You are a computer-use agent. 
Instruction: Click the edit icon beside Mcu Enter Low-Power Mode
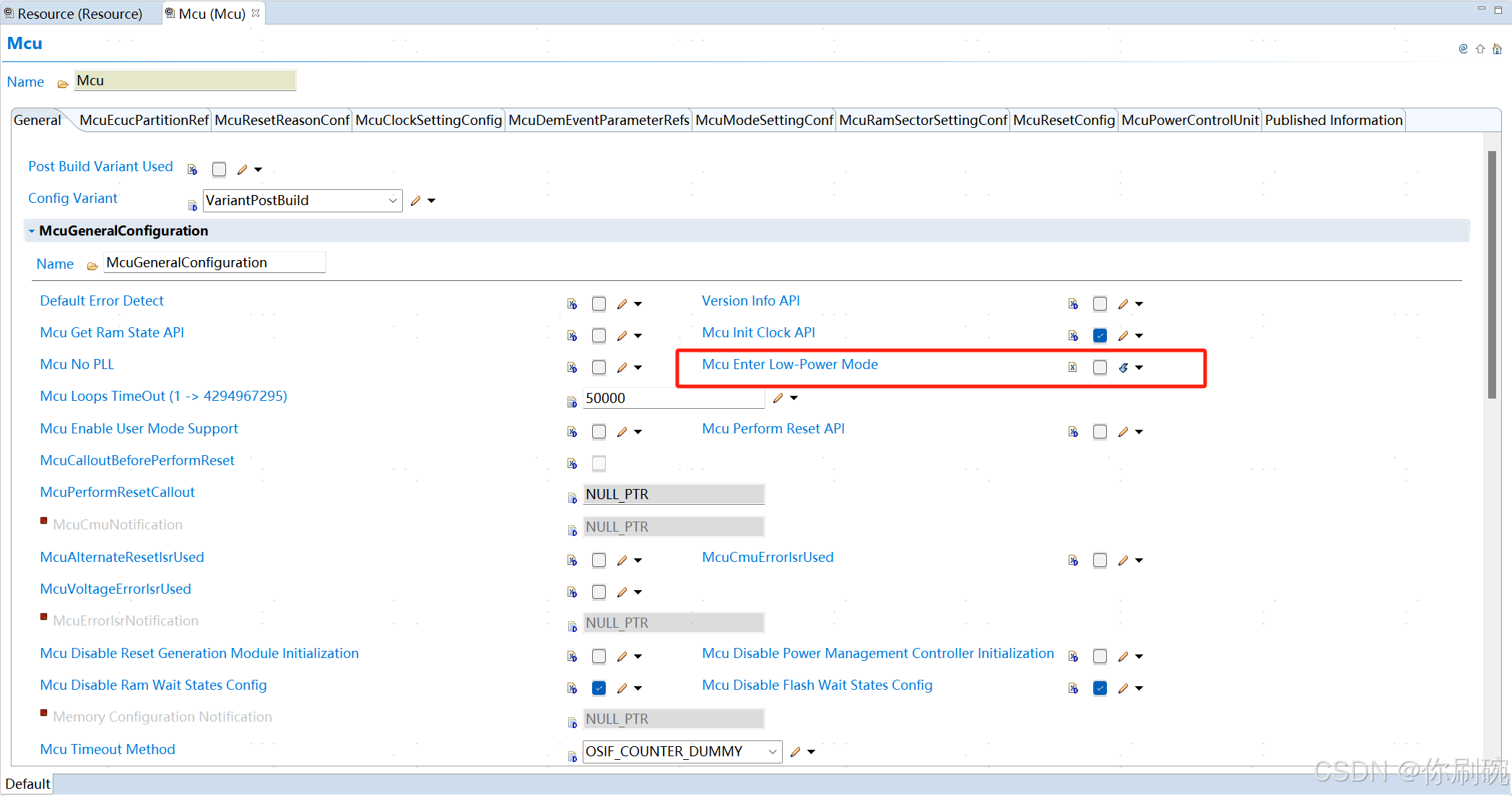point(1124,368)
